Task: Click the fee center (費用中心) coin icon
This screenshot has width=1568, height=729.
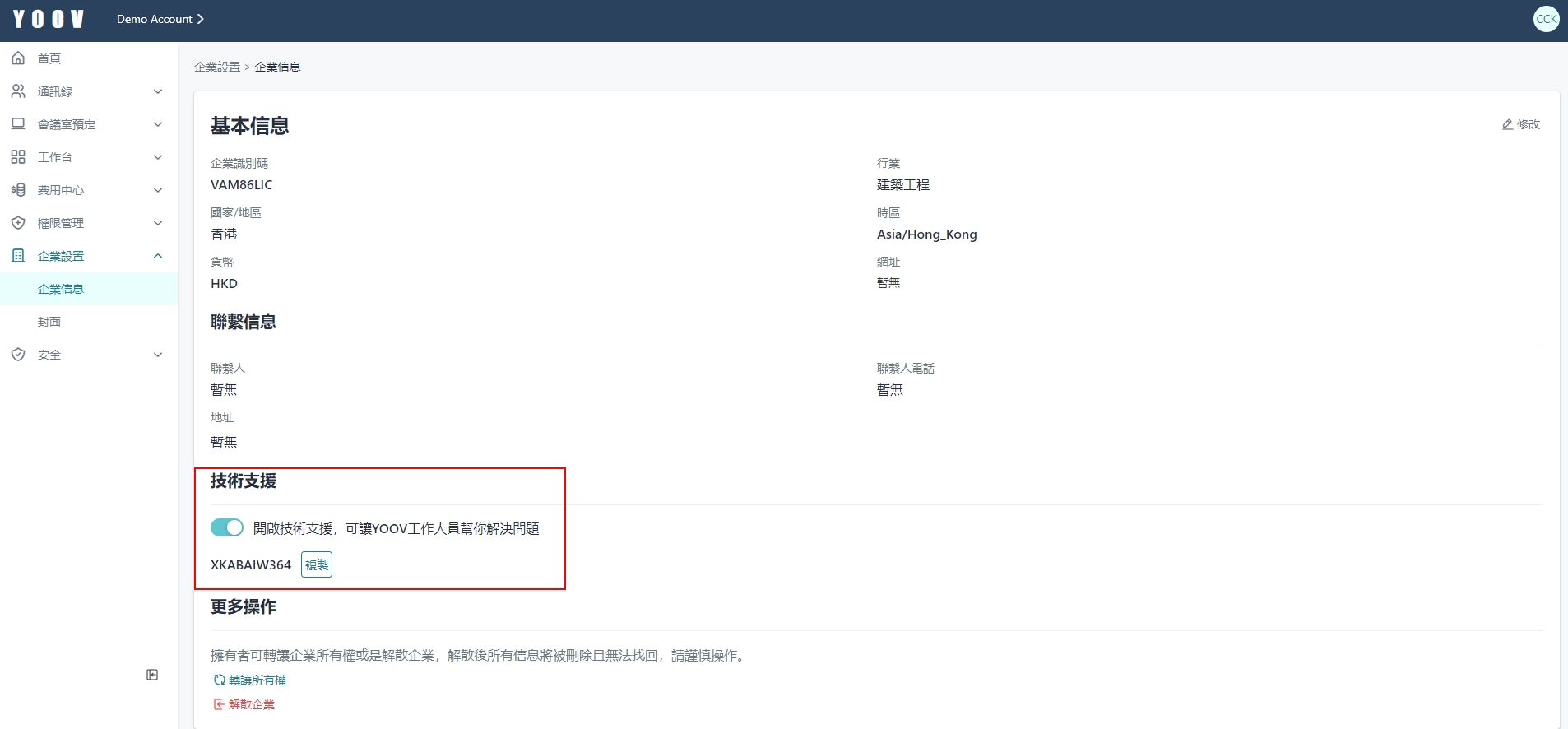Action: 18,190
